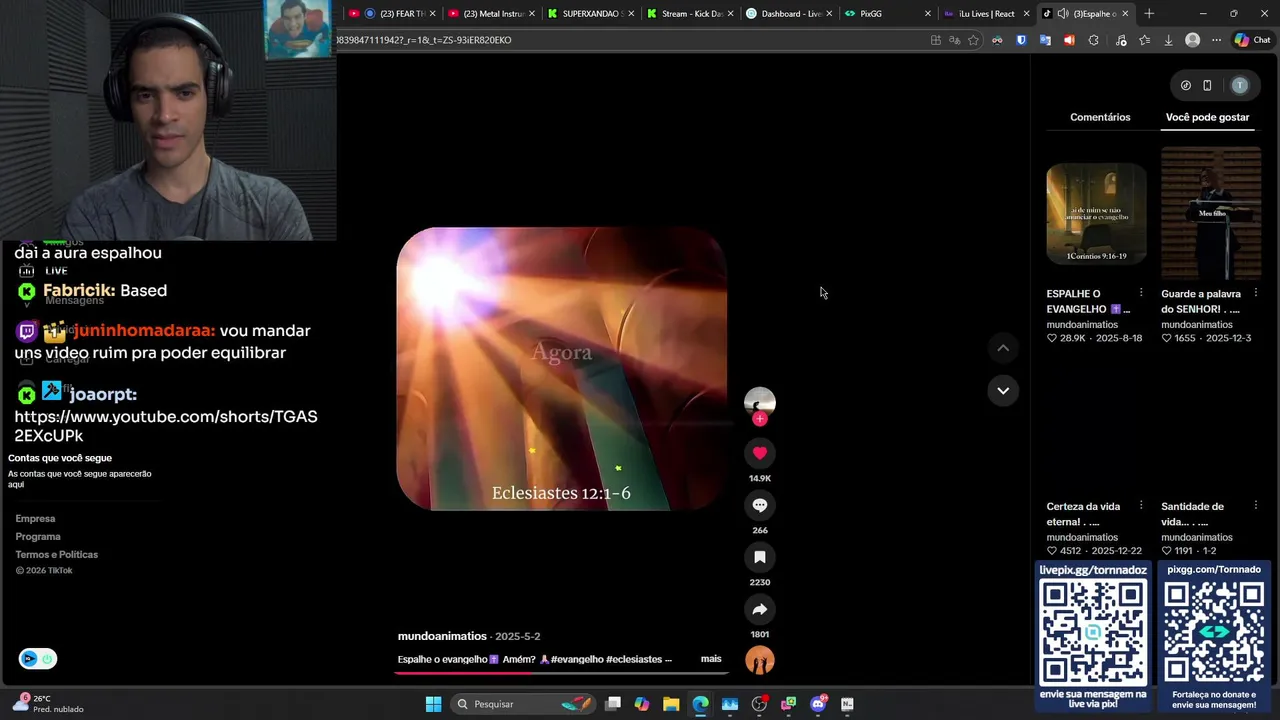Open OBS Studio from the taskbar
1280x720 pixels.
(759, 704)
